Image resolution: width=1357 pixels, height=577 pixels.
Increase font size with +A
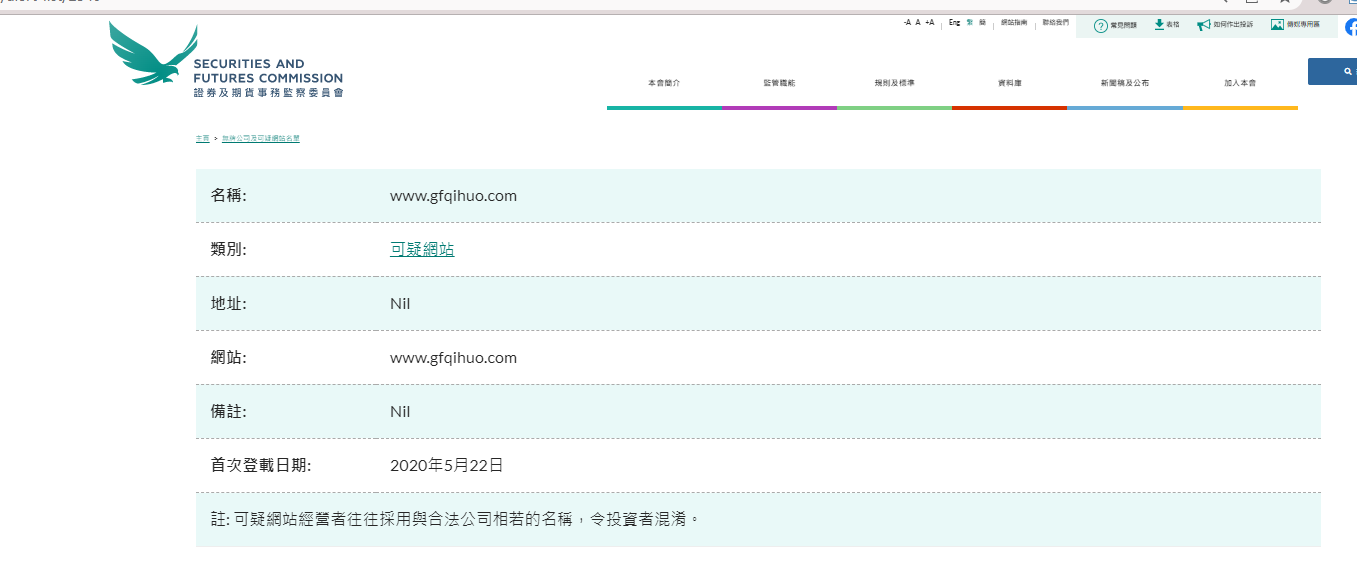pyautogui.click(x=929, y=22)
